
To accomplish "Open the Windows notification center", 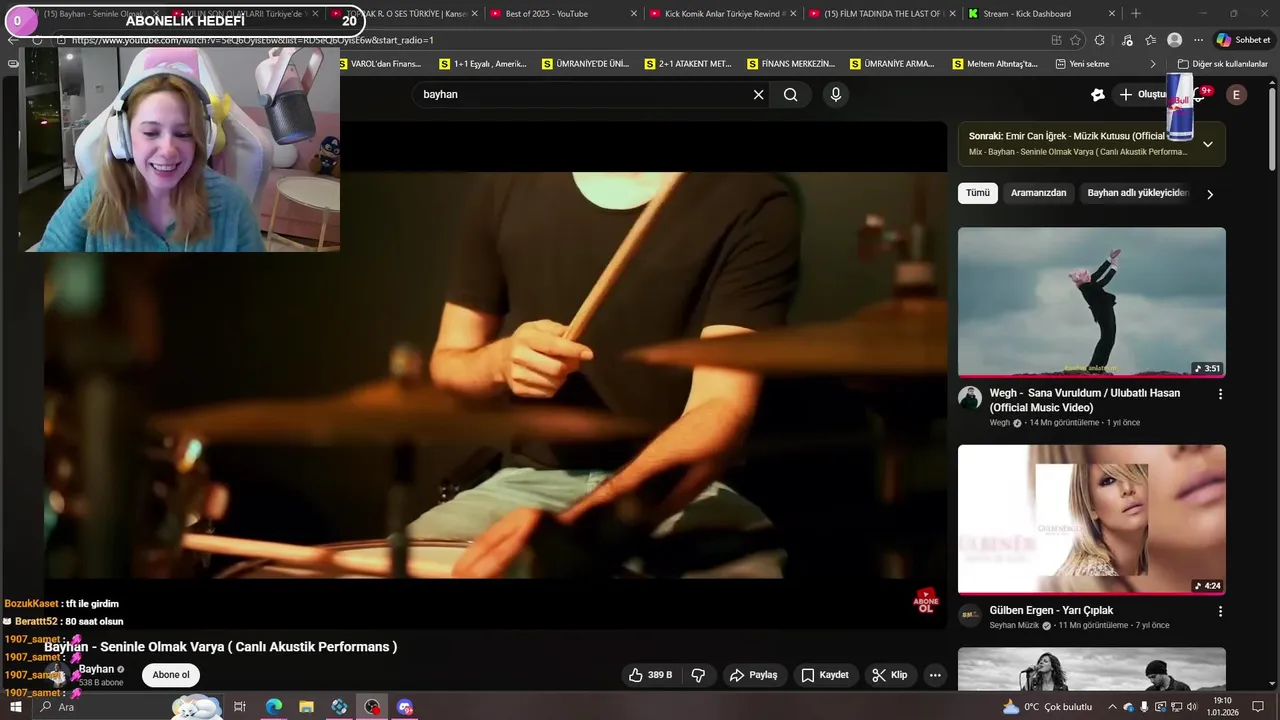I will pyautogui.click(x=1259, y=707).
